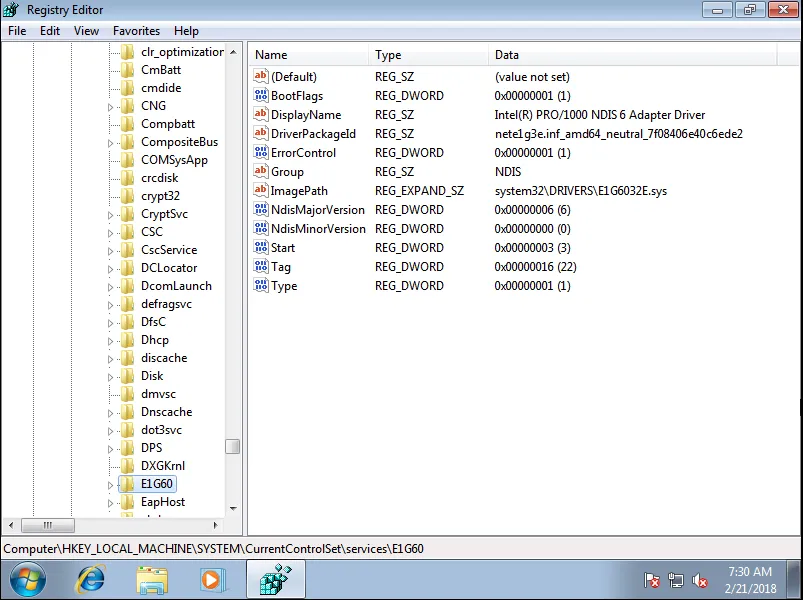Screen dimensions: 803x600
Task: Expand the CNG key
Action: click(x=110, y=107)
